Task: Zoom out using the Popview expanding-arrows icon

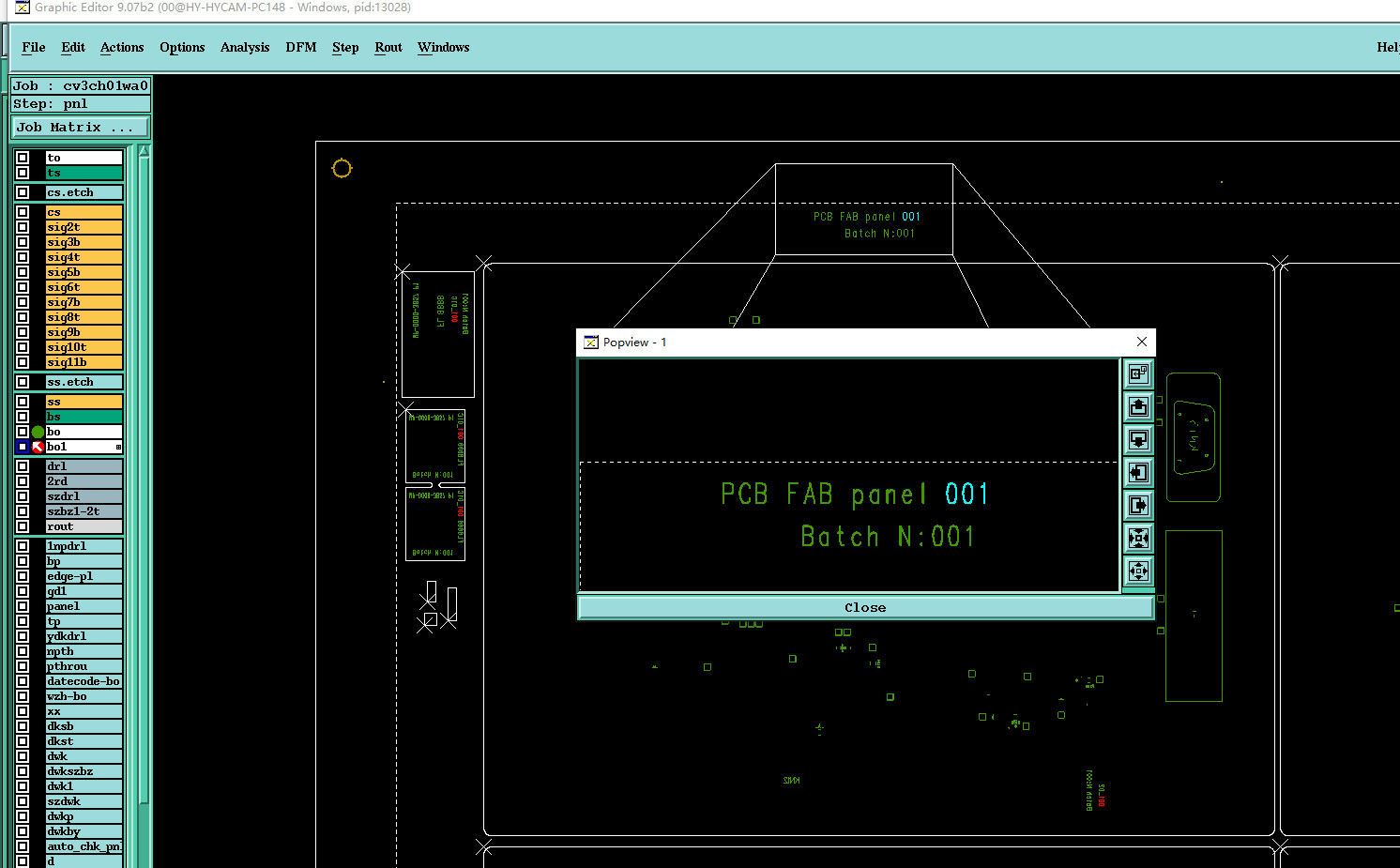Action: (x=1138, y=571)
